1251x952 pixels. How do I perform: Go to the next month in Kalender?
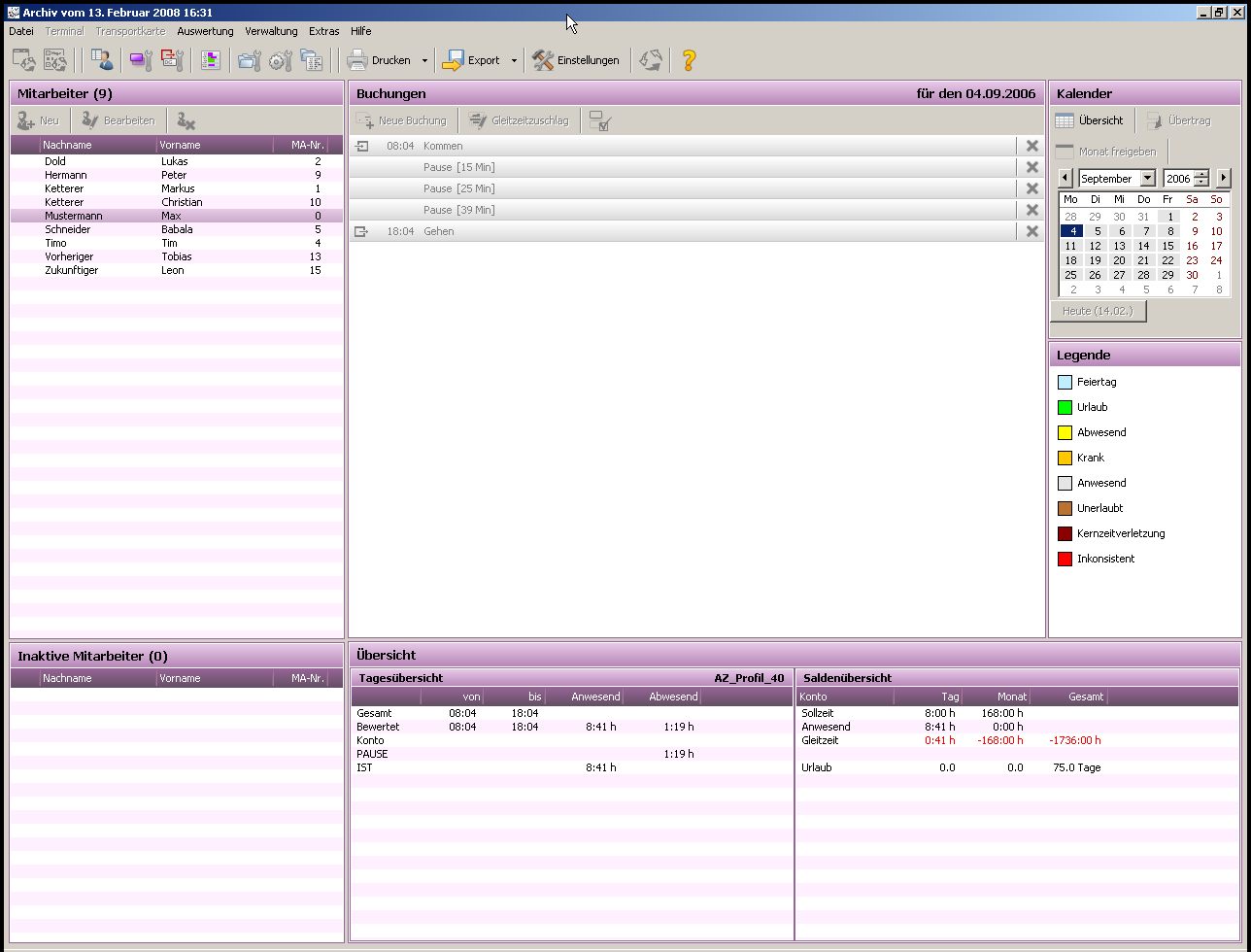(1223, 179)
